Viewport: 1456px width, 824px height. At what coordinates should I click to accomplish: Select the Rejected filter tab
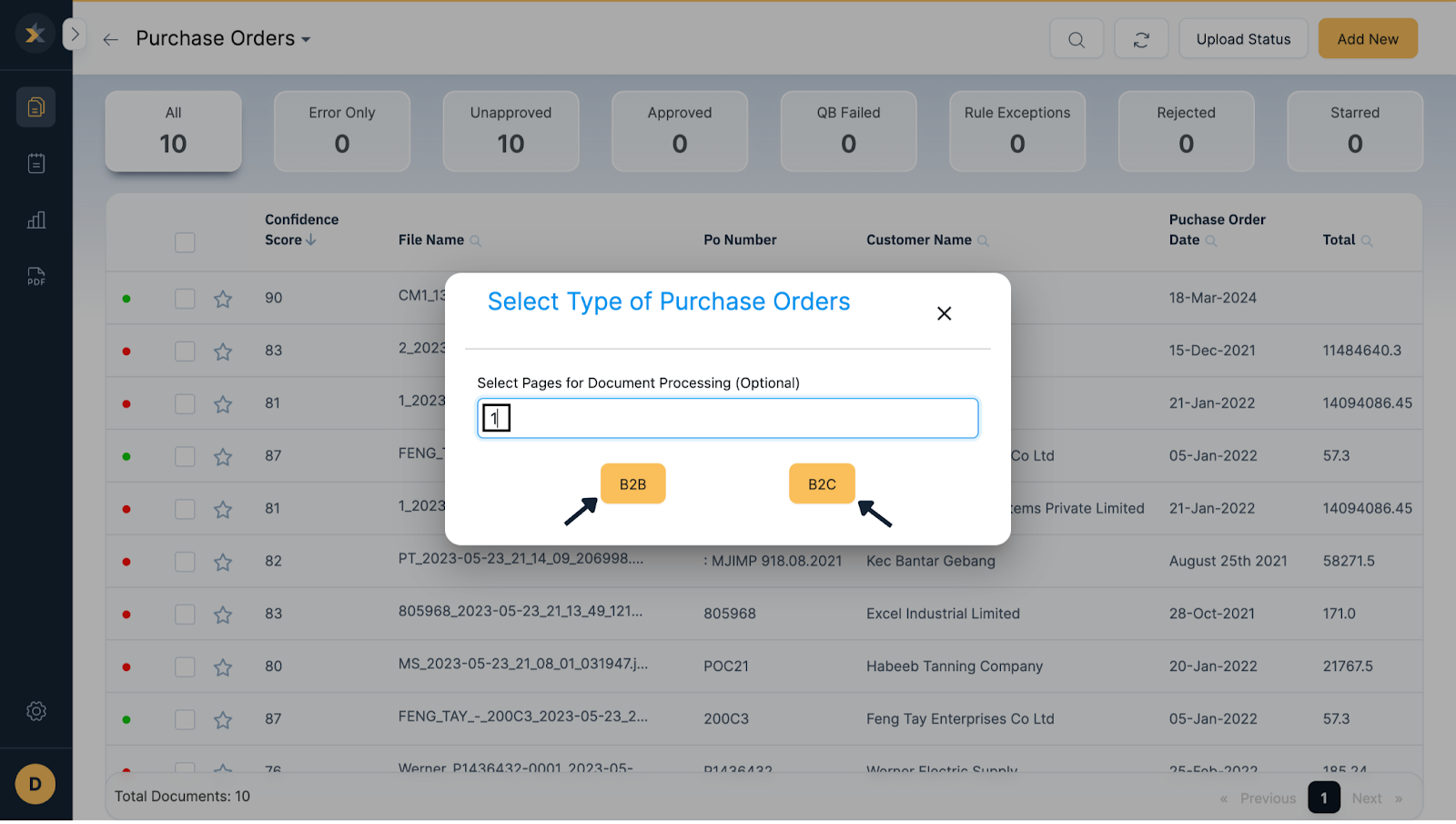[x=1186, y=131]
